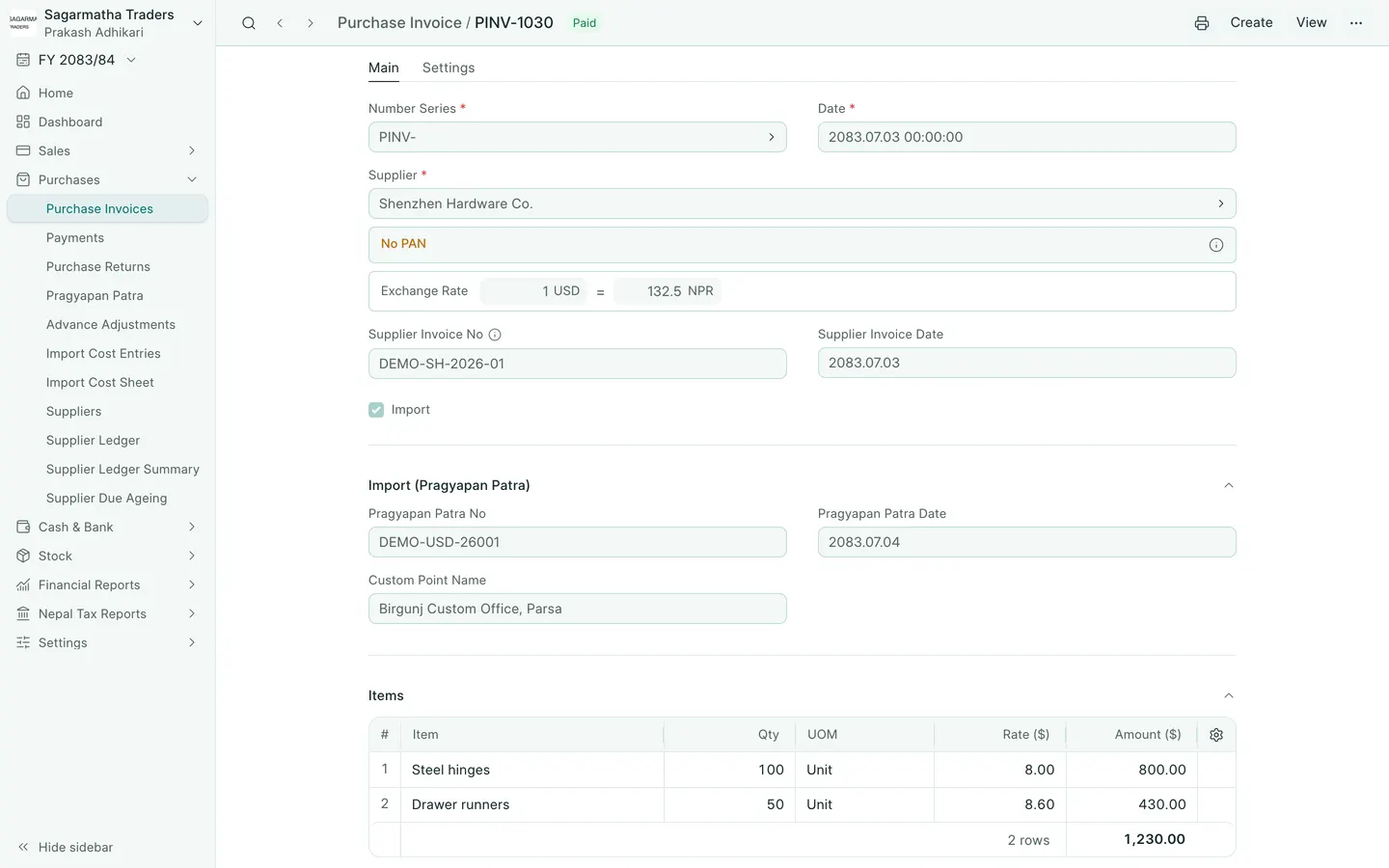Click Purchase Invoice breadcrumb link
1389x868 pixels.
click(x=399, y=23)
